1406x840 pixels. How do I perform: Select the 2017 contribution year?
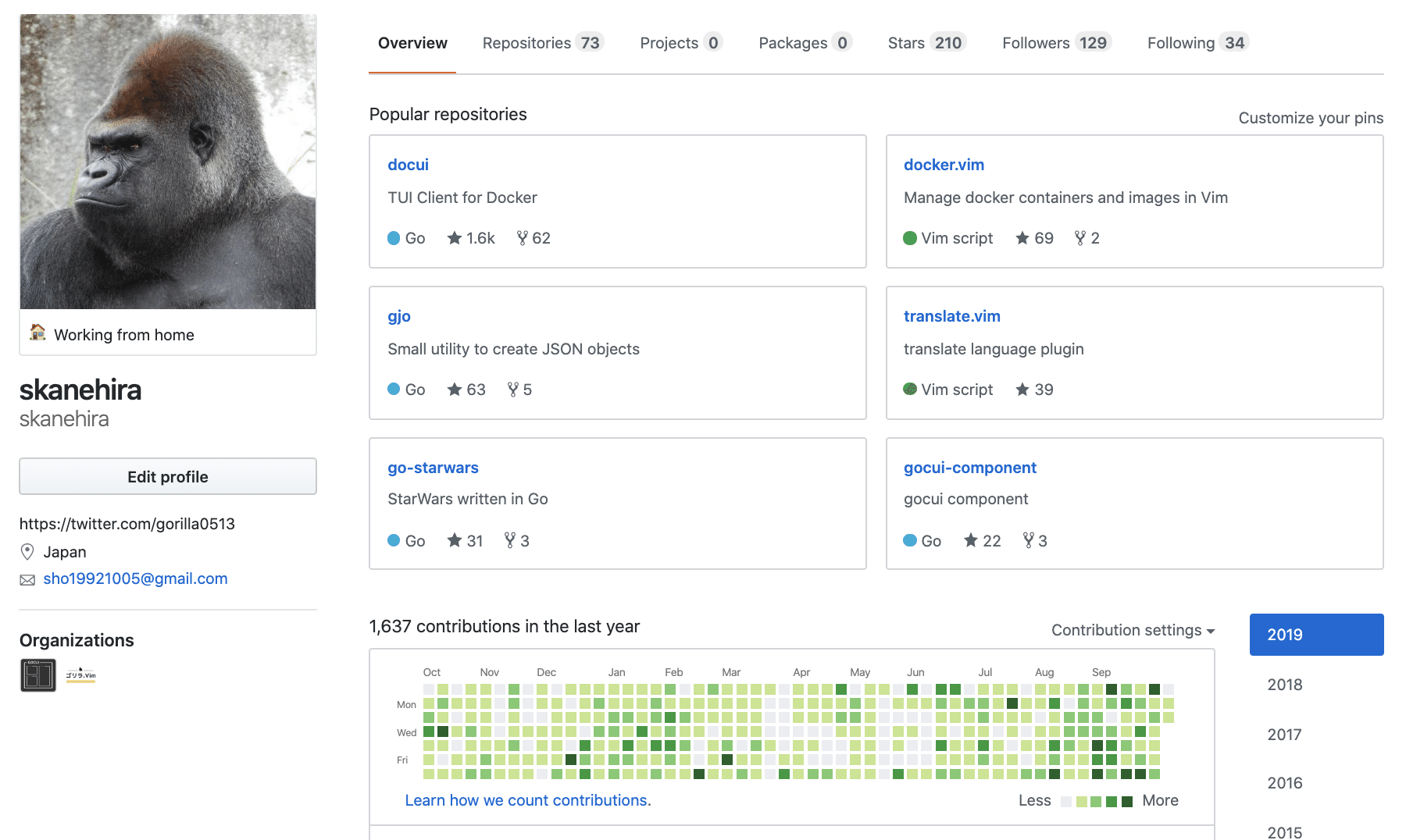coord(1285,735)
